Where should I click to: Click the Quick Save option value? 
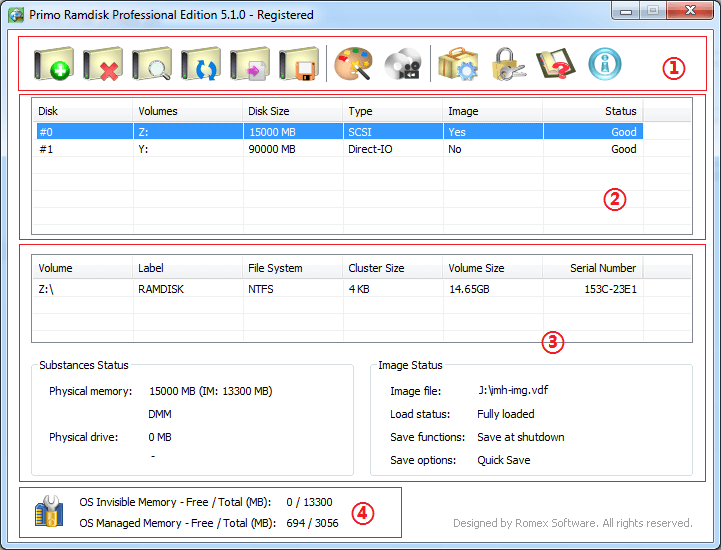(504, 460)
